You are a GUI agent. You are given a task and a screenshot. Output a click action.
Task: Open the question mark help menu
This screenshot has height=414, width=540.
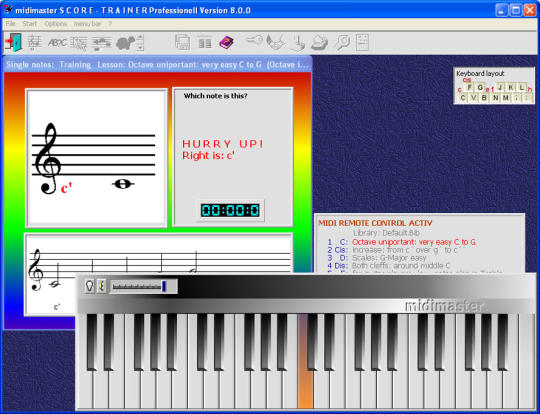click(x=110, y=24)
